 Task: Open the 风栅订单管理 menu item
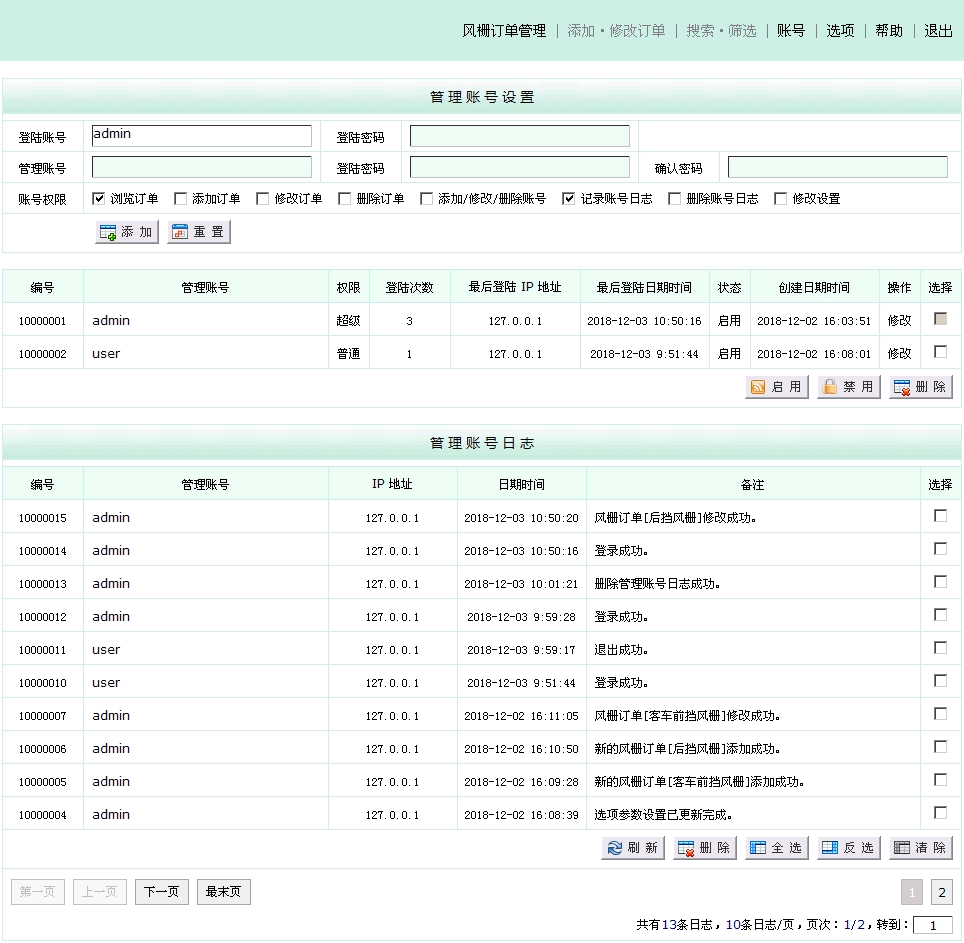[504, 30]
